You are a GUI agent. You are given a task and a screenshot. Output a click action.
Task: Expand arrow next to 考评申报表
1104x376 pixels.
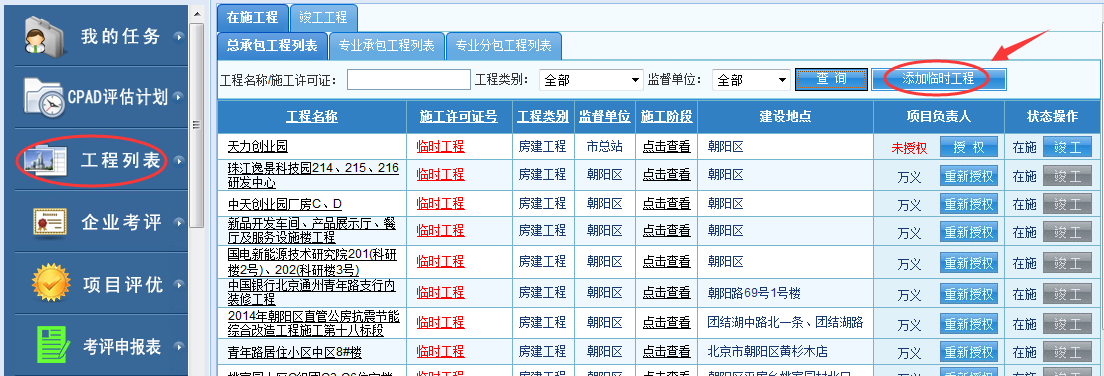coord(180,347)
